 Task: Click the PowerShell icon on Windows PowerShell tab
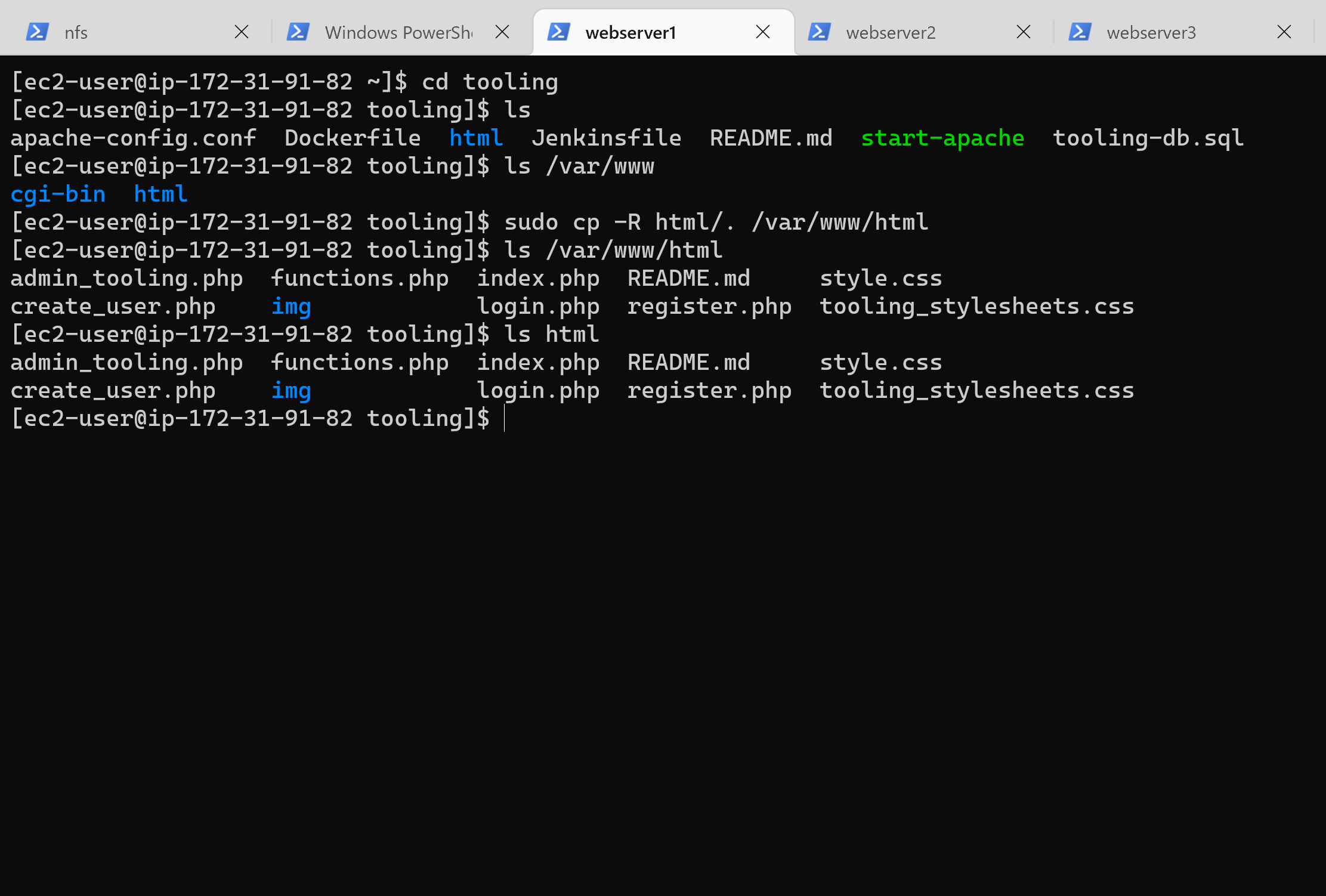[298, 32]
